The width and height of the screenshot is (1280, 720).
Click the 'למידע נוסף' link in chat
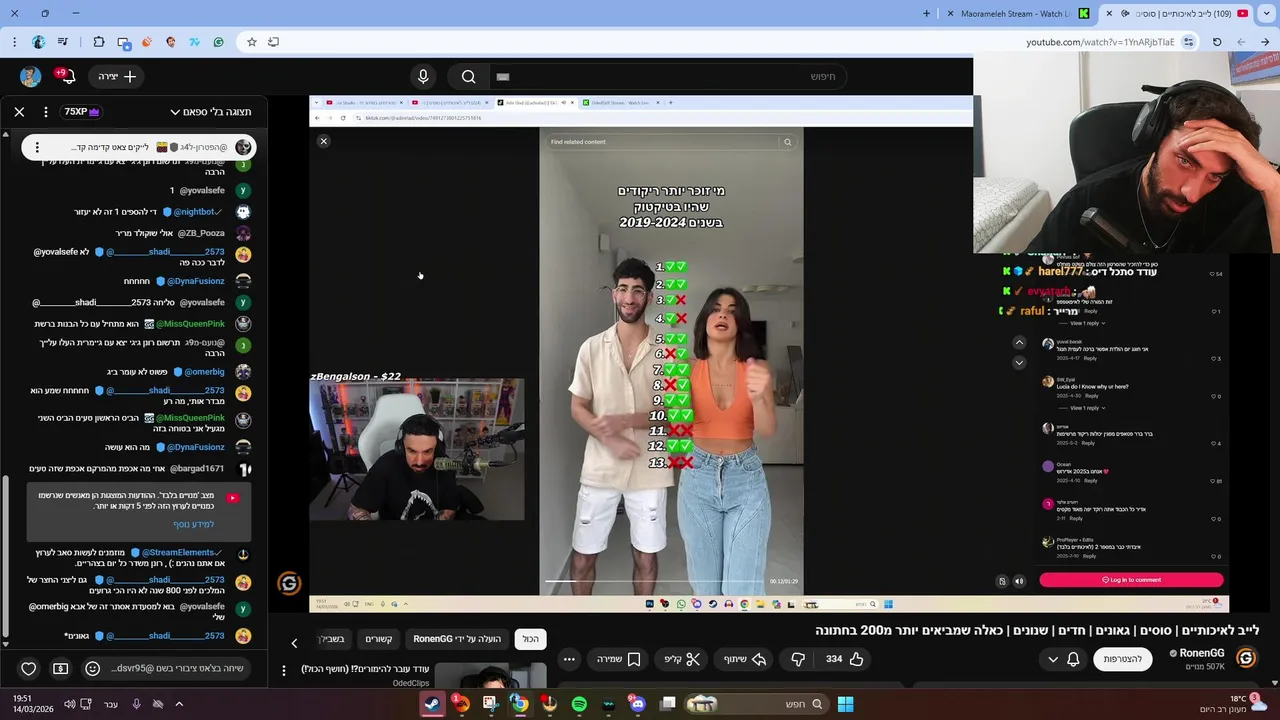point(193,524)
